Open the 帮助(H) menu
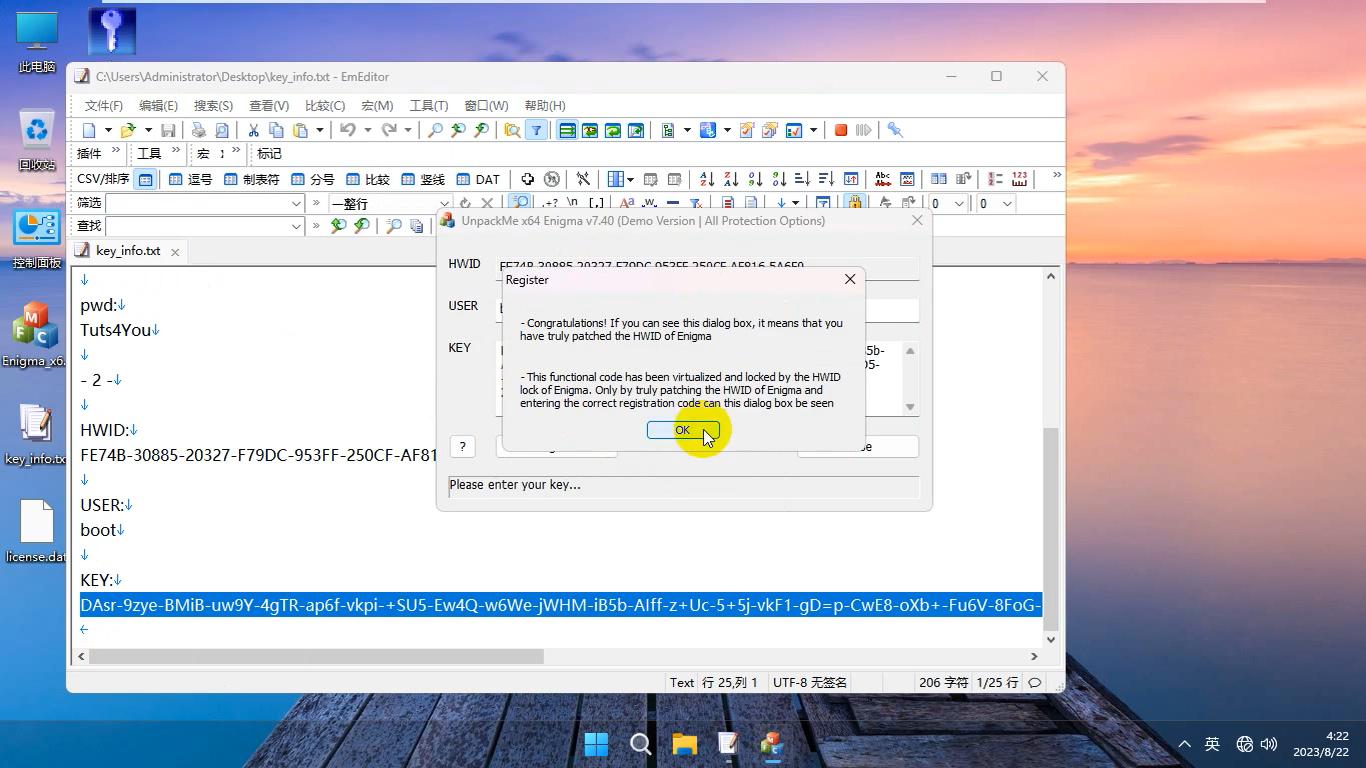Image resolution: width=1366 pixels, height=768 pixels. click(545, 105)
